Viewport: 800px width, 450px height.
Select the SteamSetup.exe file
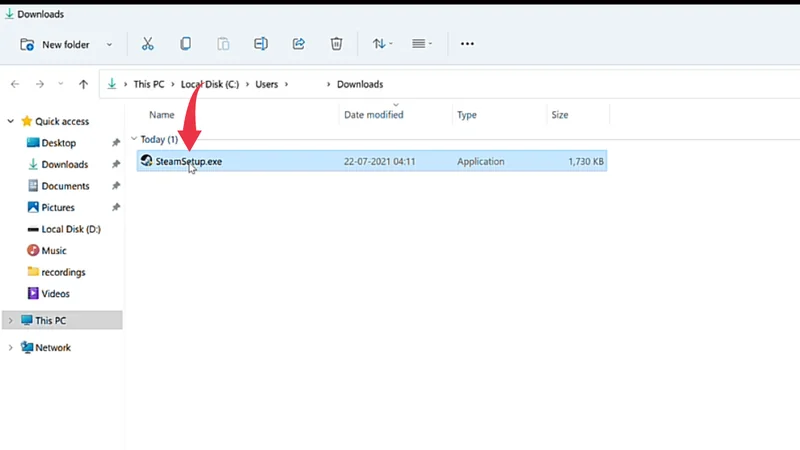(x=189, y=161)
